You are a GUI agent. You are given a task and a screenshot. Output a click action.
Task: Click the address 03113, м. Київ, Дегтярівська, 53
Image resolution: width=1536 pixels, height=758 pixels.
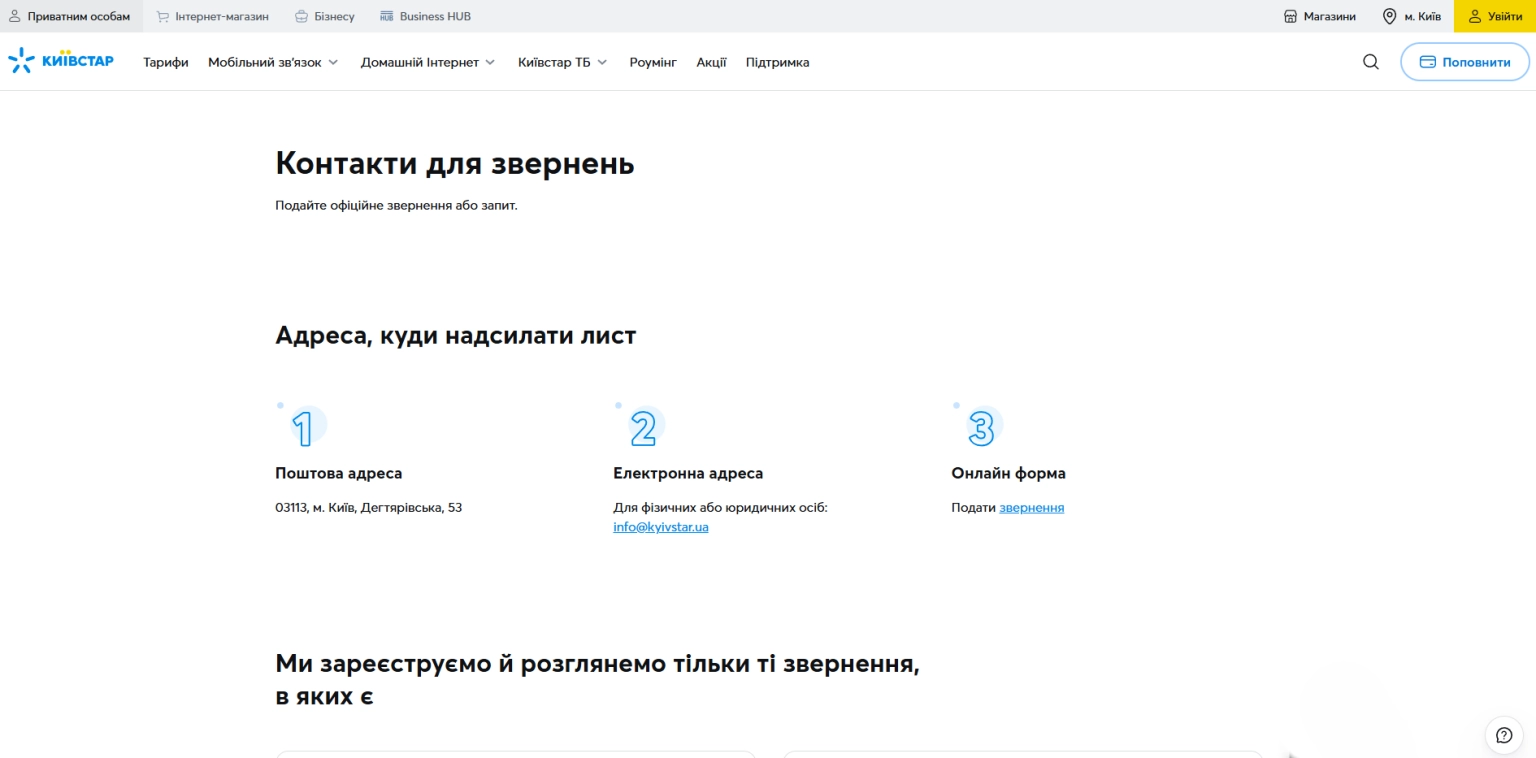[369, 507]
